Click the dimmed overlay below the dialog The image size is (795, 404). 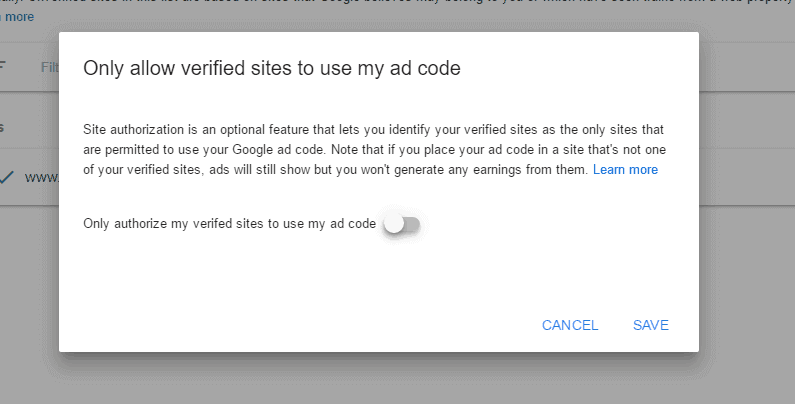(x=400, y=380)
